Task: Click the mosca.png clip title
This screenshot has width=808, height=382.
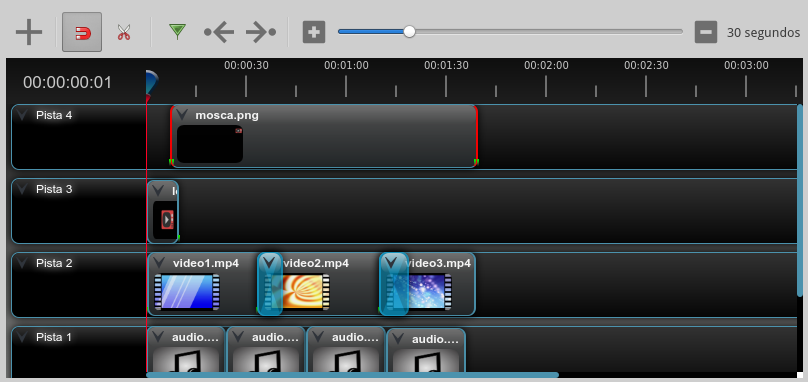Action: (x=227, y=115)
